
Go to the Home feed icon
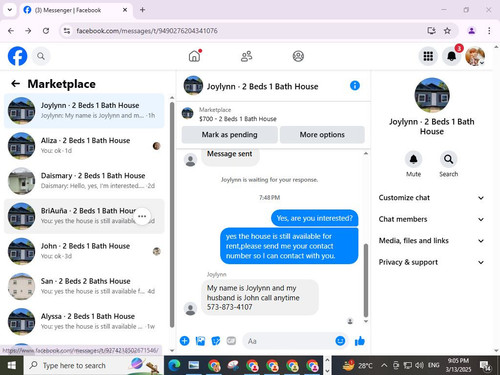pos(194,56)
